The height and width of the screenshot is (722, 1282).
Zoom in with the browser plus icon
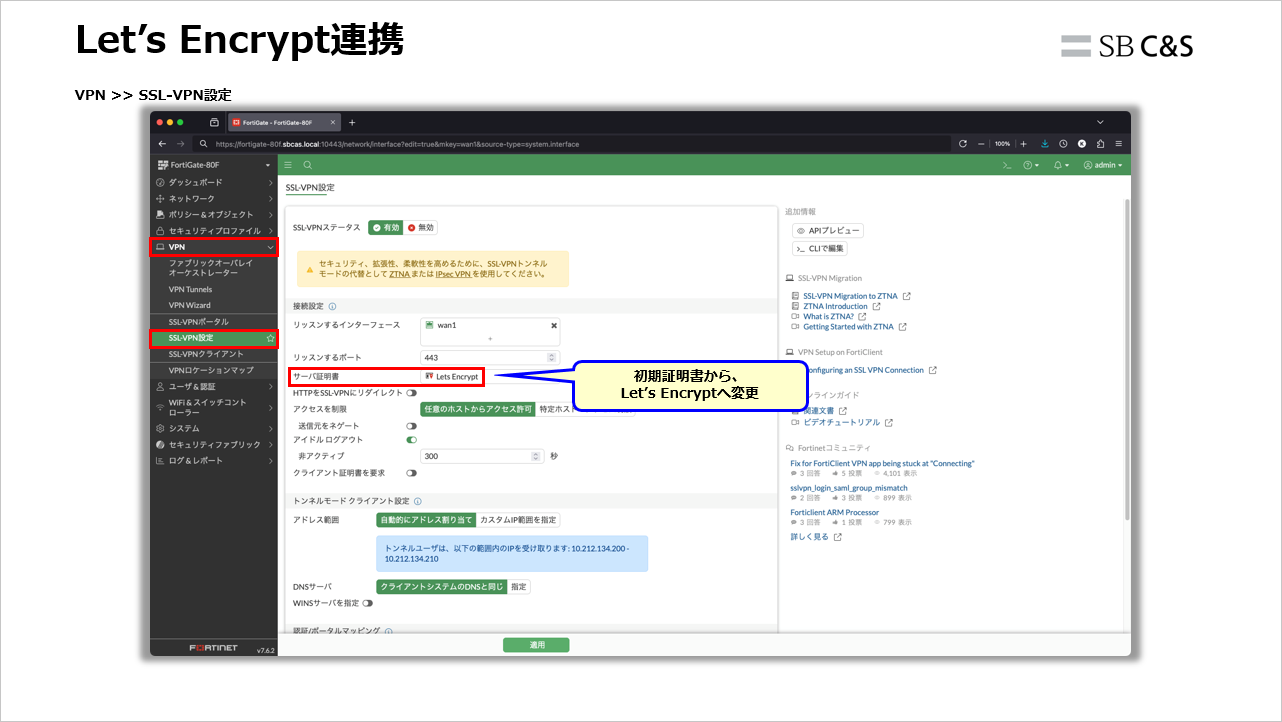[1023, 144]
